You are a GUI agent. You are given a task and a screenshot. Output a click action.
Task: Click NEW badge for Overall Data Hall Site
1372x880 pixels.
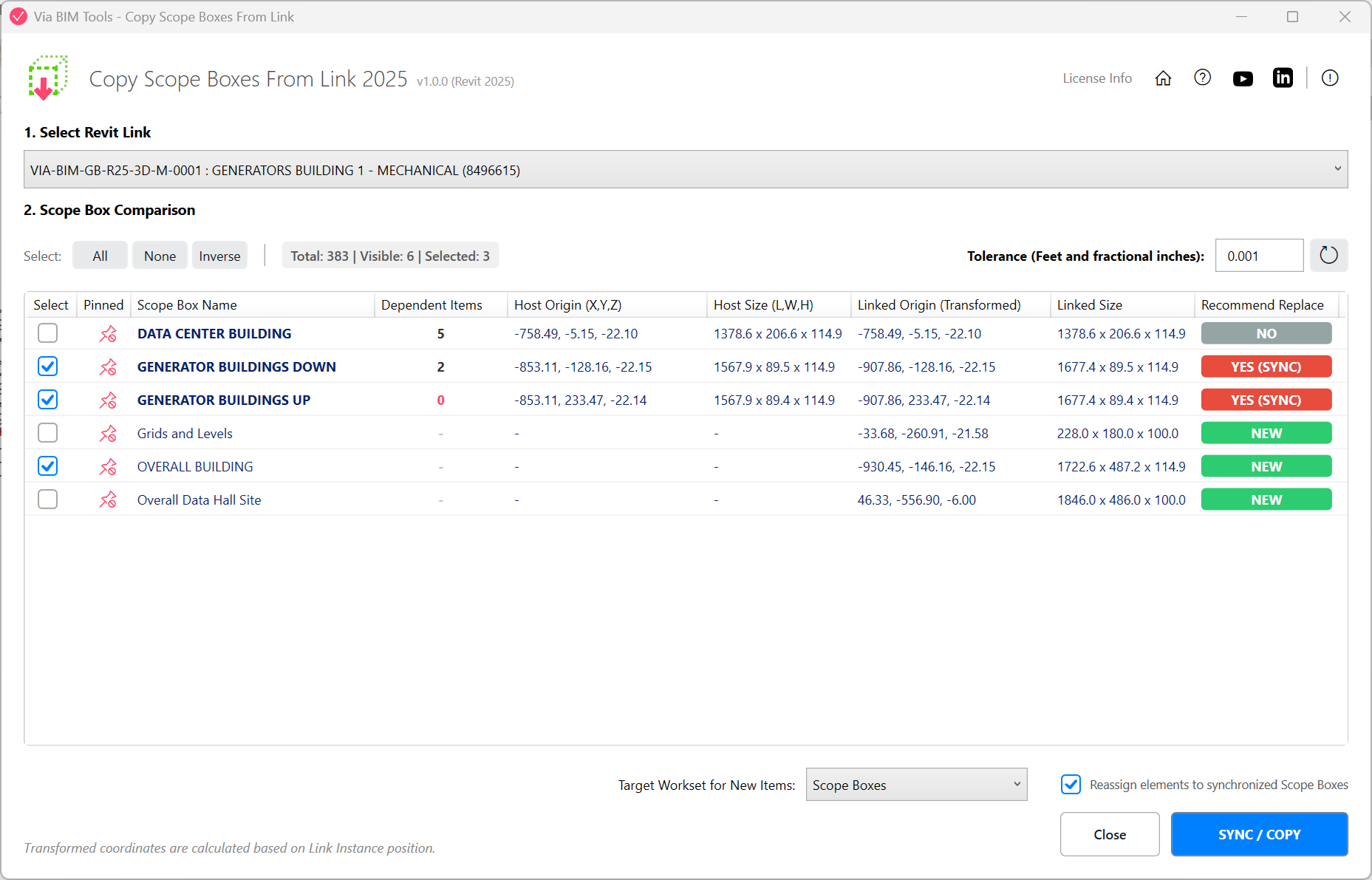pyautogui.click(x=1266, y=499)
